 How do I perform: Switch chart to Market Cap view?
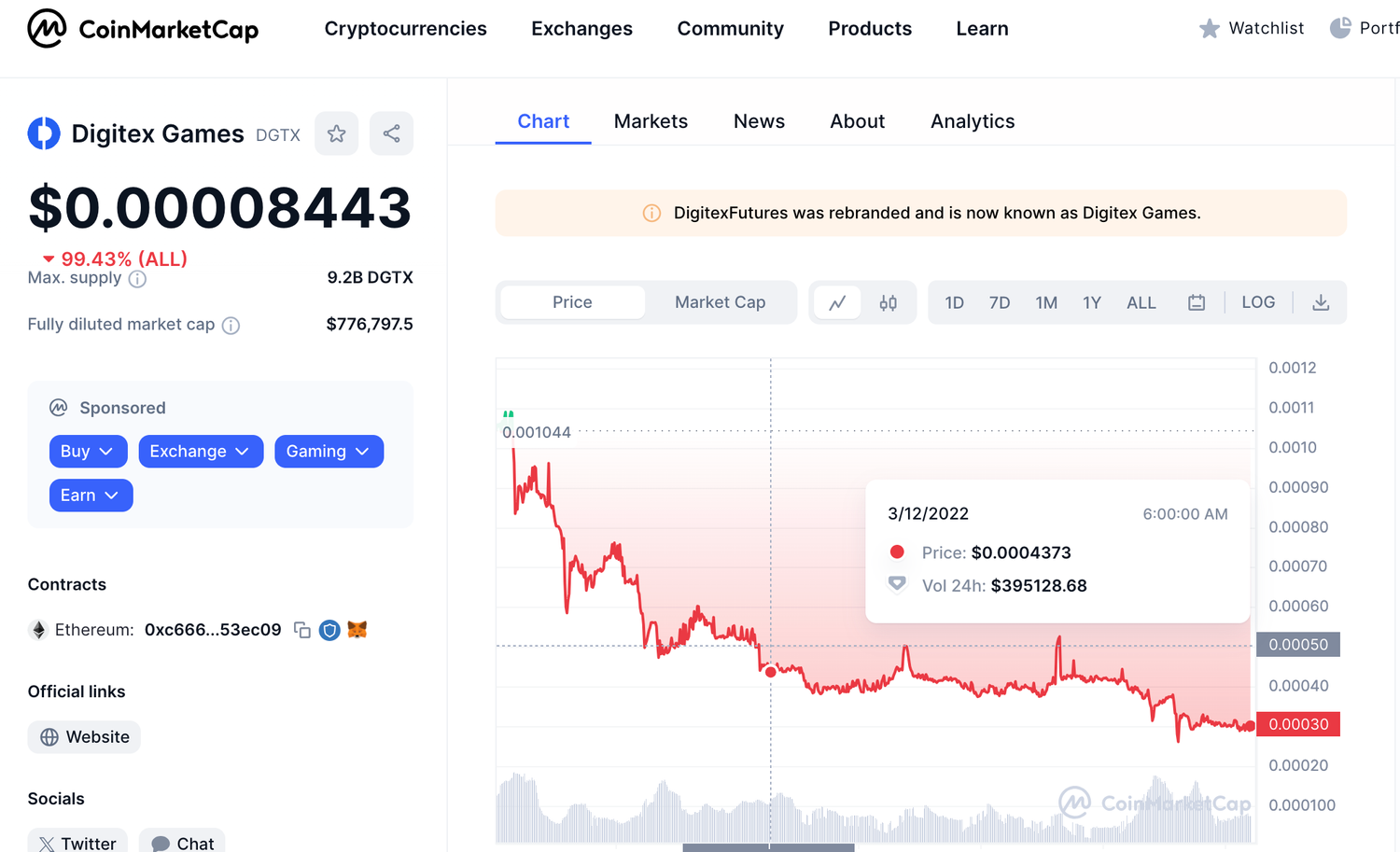(x=720, y=302)
